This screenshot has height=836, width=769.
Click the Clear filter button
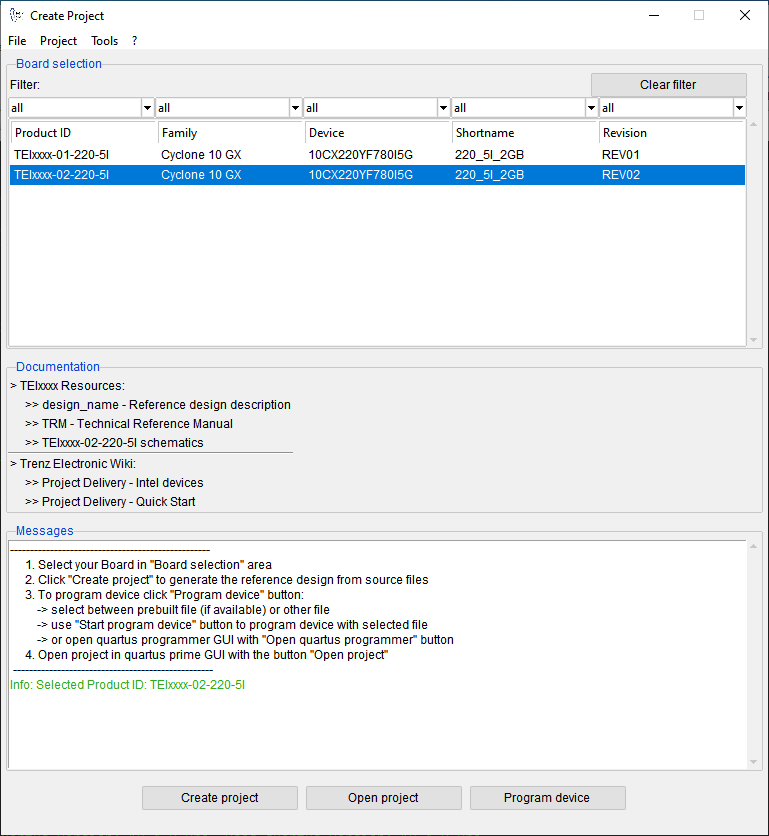[x=668, y=85]
